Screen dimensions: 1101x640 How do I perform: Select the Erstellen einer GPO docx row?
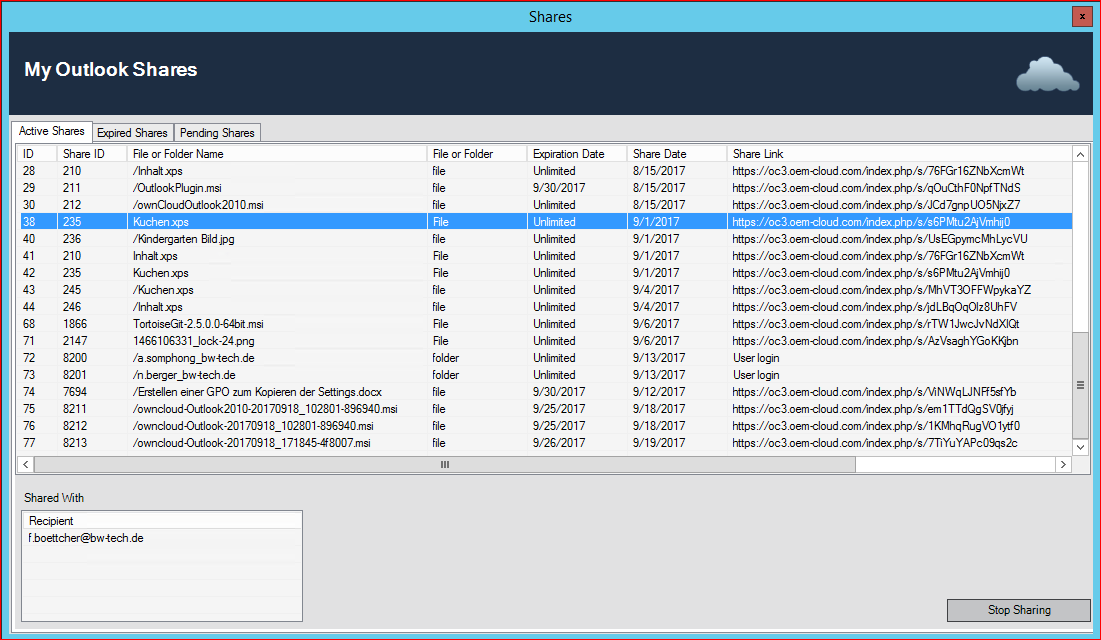[x=545, y=391]
